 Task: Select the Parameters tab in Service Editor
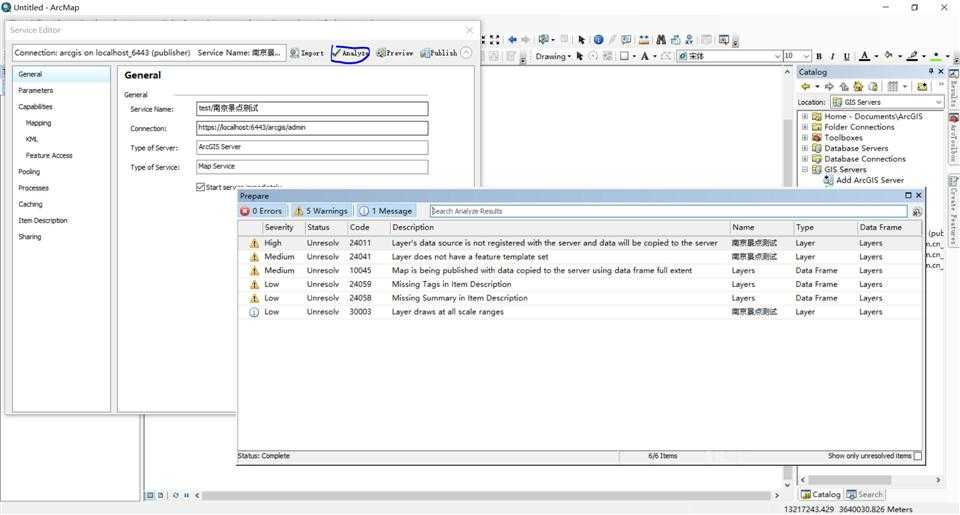[36, 91]
